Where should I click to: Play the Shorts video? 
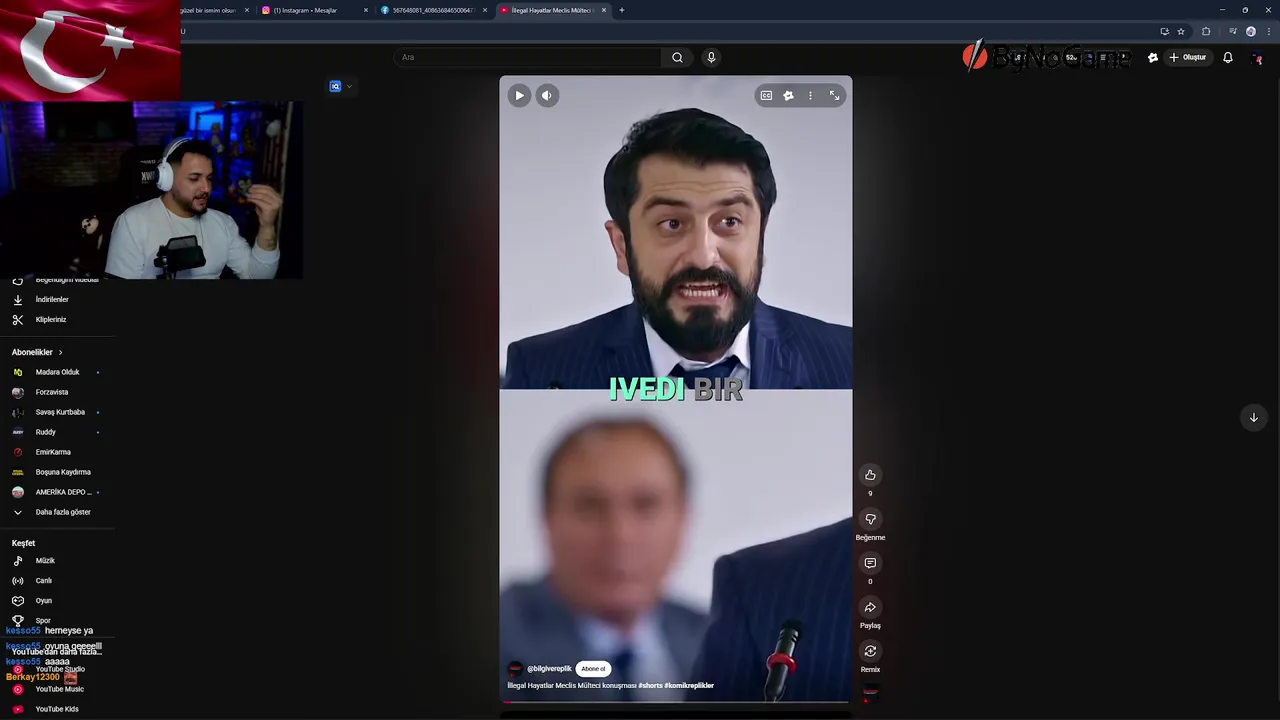click(x=519, y=95)
